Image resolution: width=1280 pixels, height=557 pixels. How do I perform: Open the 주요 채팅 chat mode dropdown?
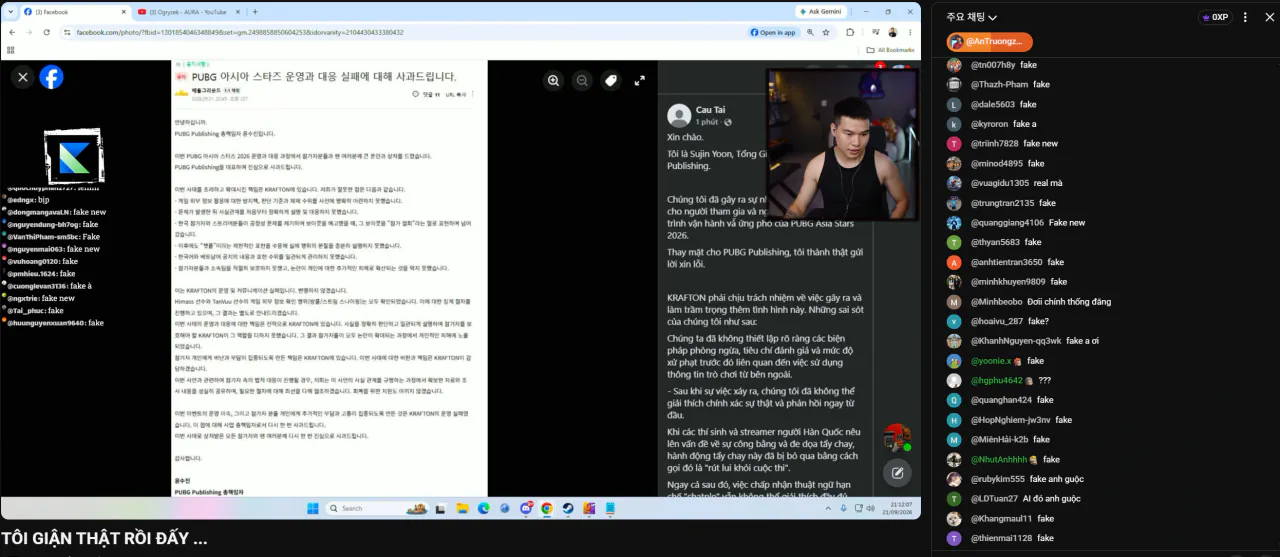click(x=971, y=17)
